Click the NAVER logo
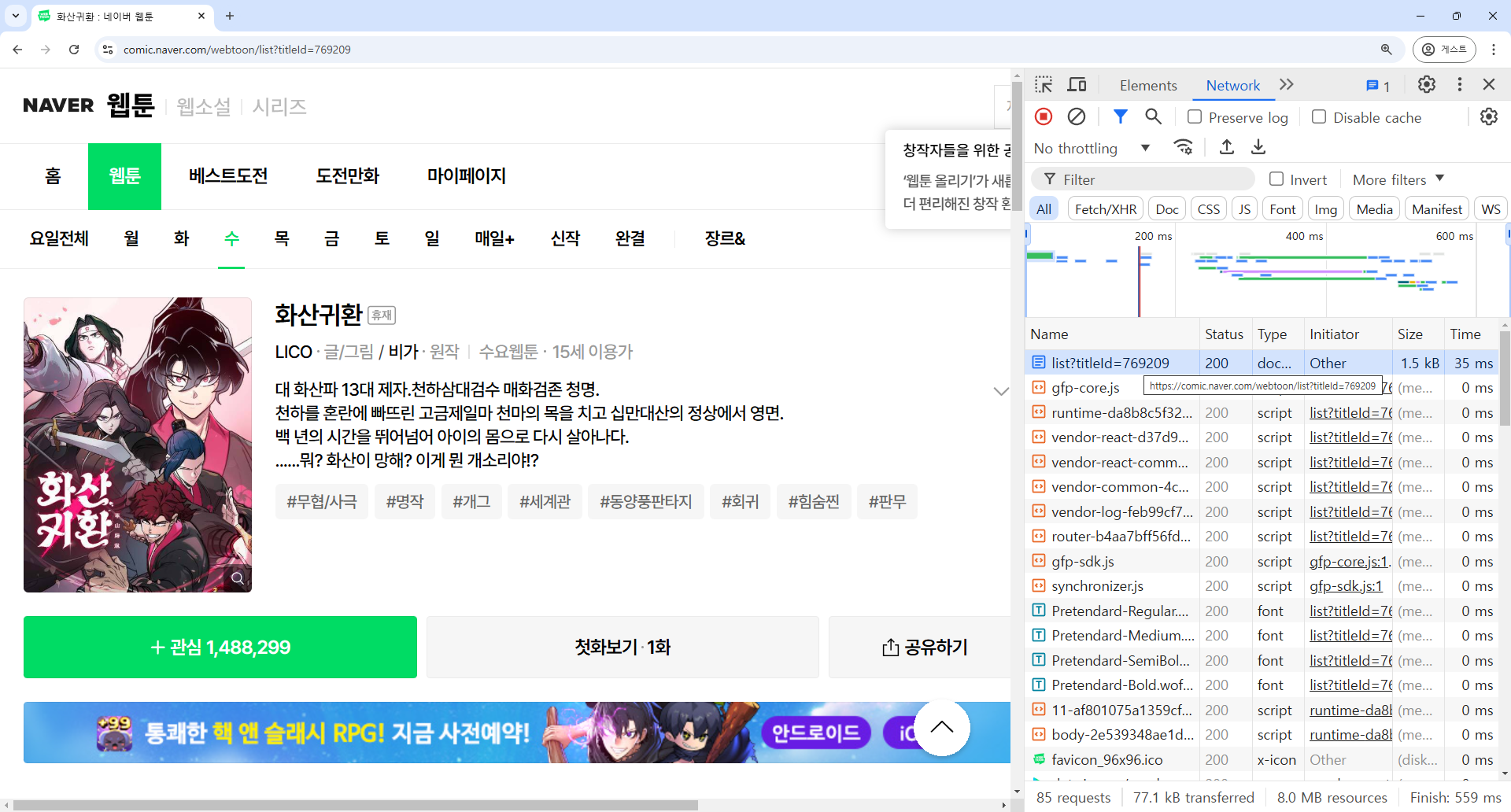The image size is (1511, 812). (58, 105)
